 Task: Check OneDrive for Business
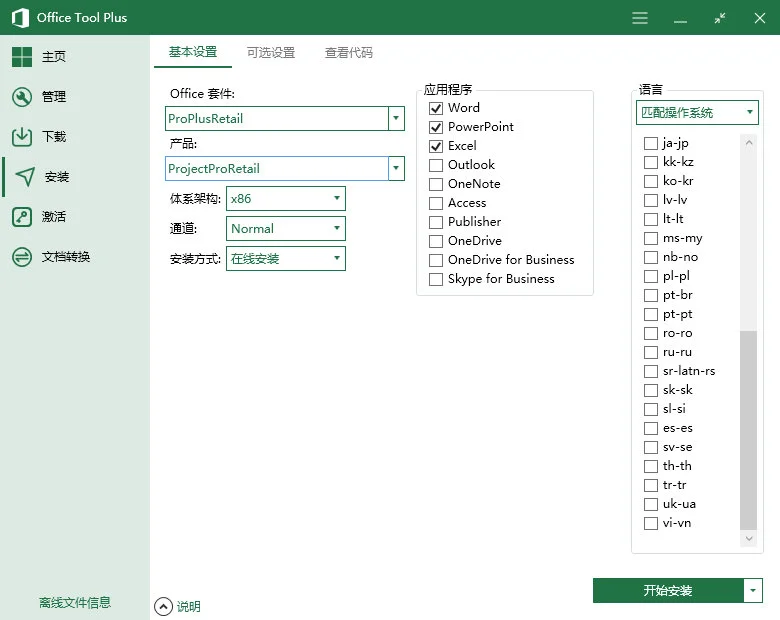[x=436, y=260]
